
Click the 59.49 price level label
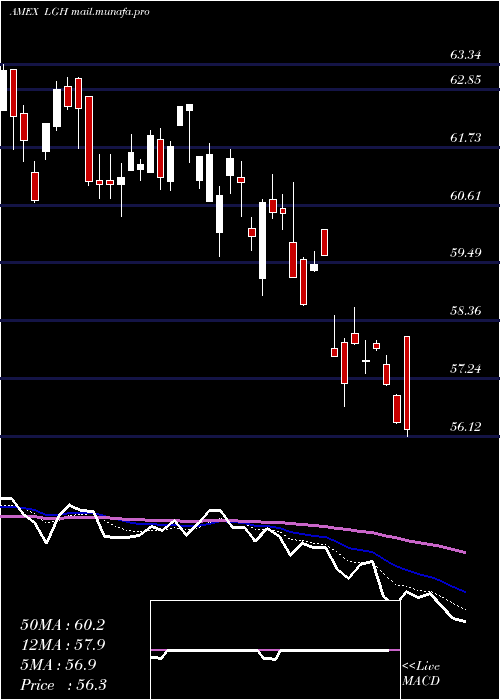pos(466,253)
